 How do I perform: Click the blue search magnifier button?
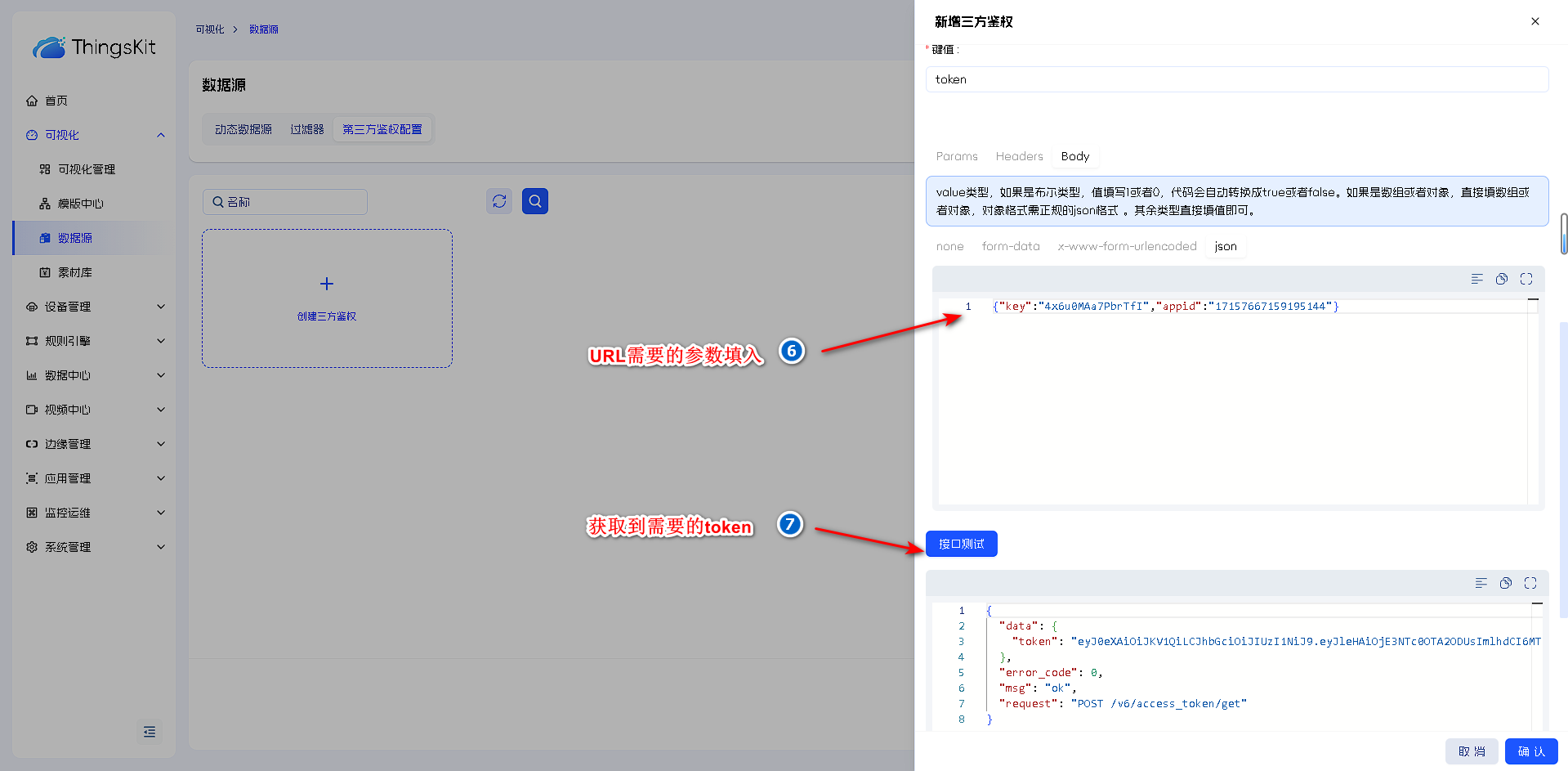pyautogui.click(x=535, y=201)
